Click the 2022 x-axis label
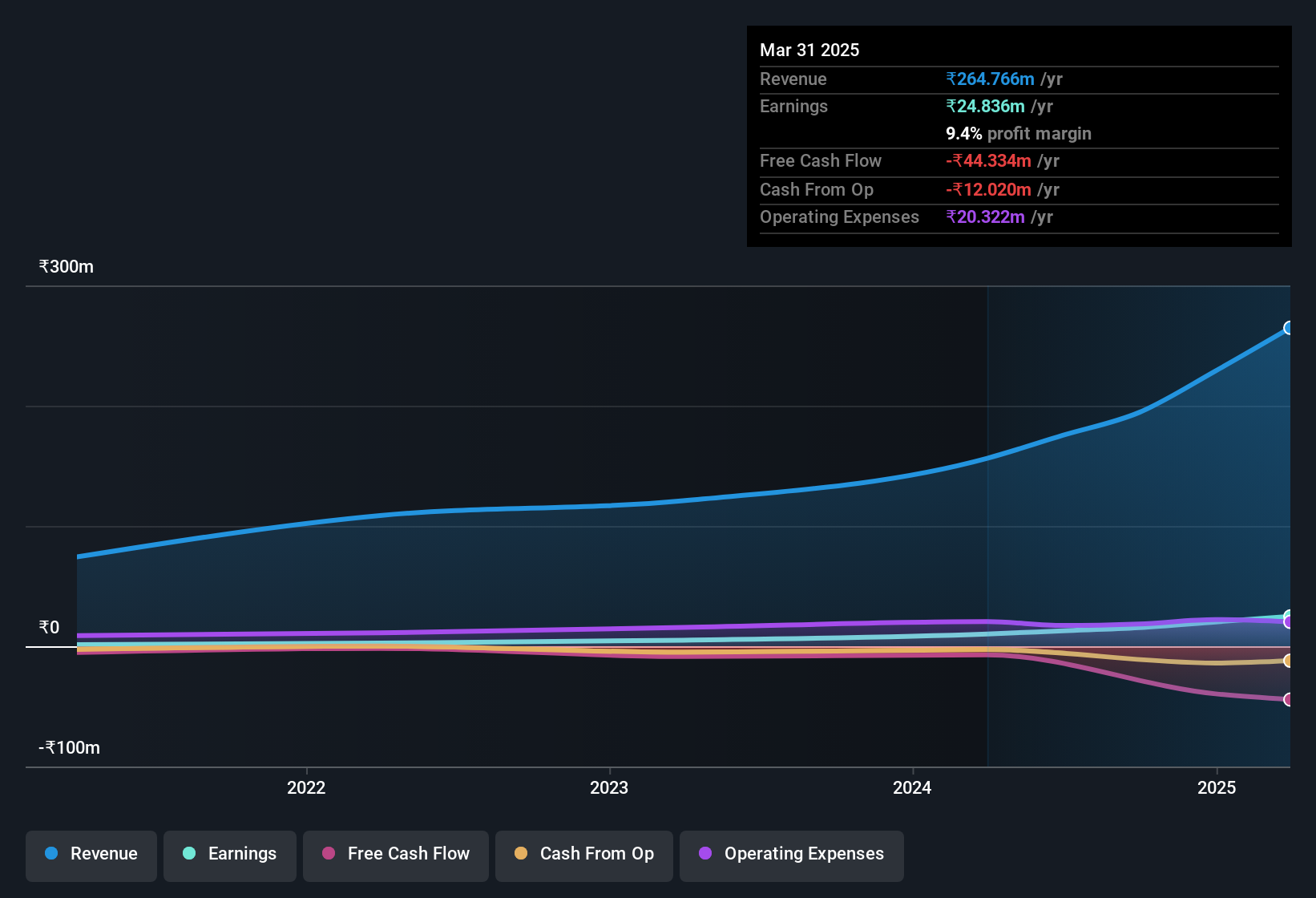1316x898 pixels. [x=306, y=787]
